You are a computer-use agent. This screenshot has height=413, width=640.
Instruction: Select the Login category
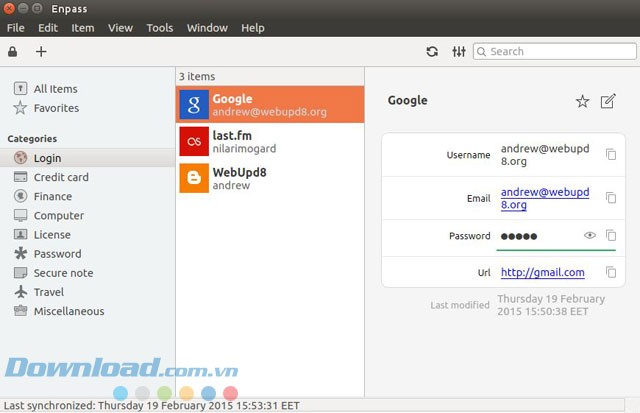click(x=87, y=158)
